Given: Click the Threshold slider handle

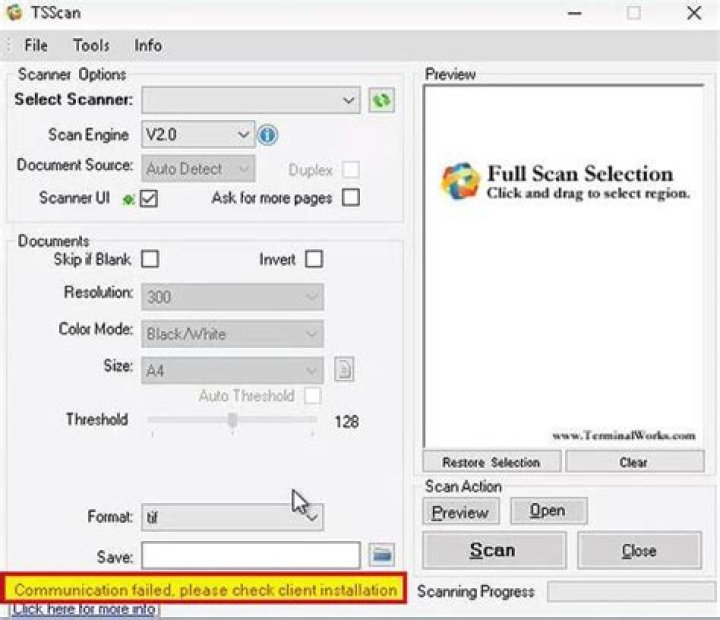Looking at the screenshot, I should [232, 421].
